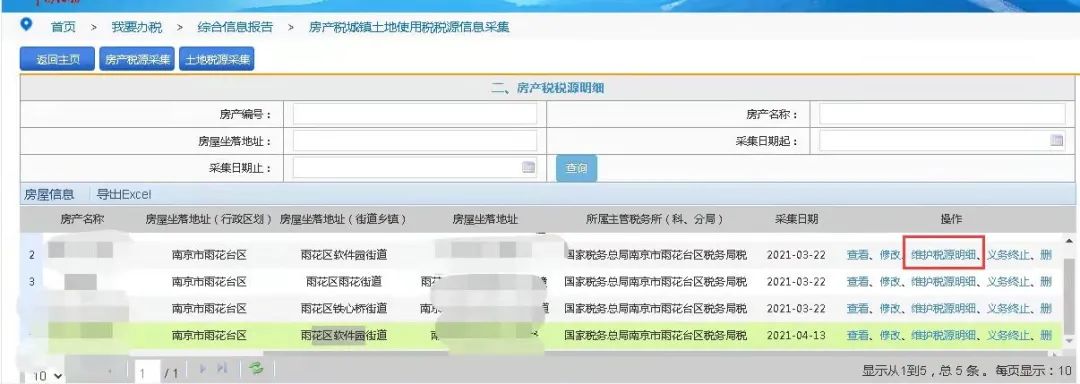Click the 返回主页 button

pyautogui.click(x=58, y=59)
